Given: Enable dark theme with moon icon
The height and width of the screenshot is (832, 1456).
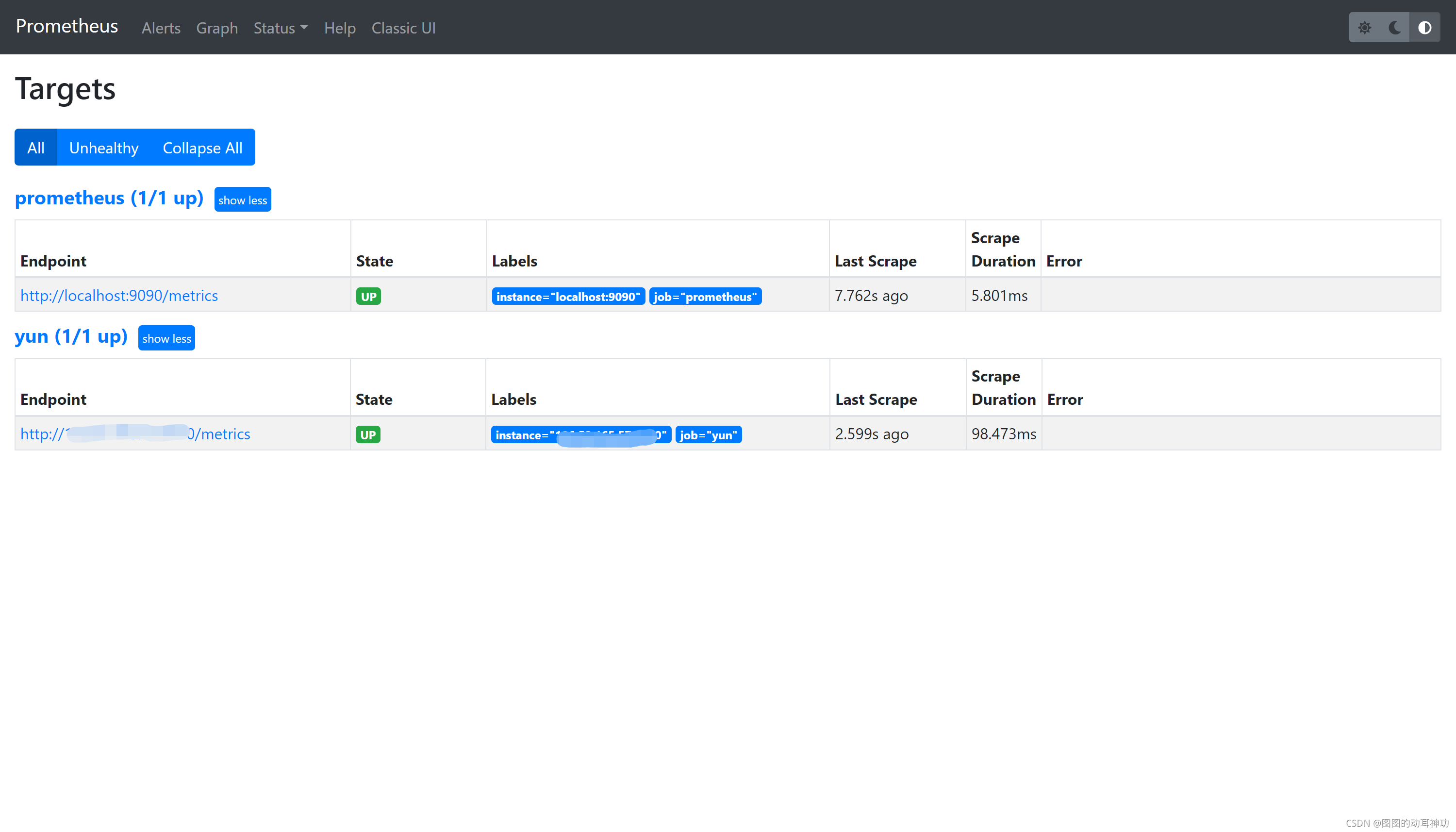Looking at the screenshot, I should point(1394,28).
